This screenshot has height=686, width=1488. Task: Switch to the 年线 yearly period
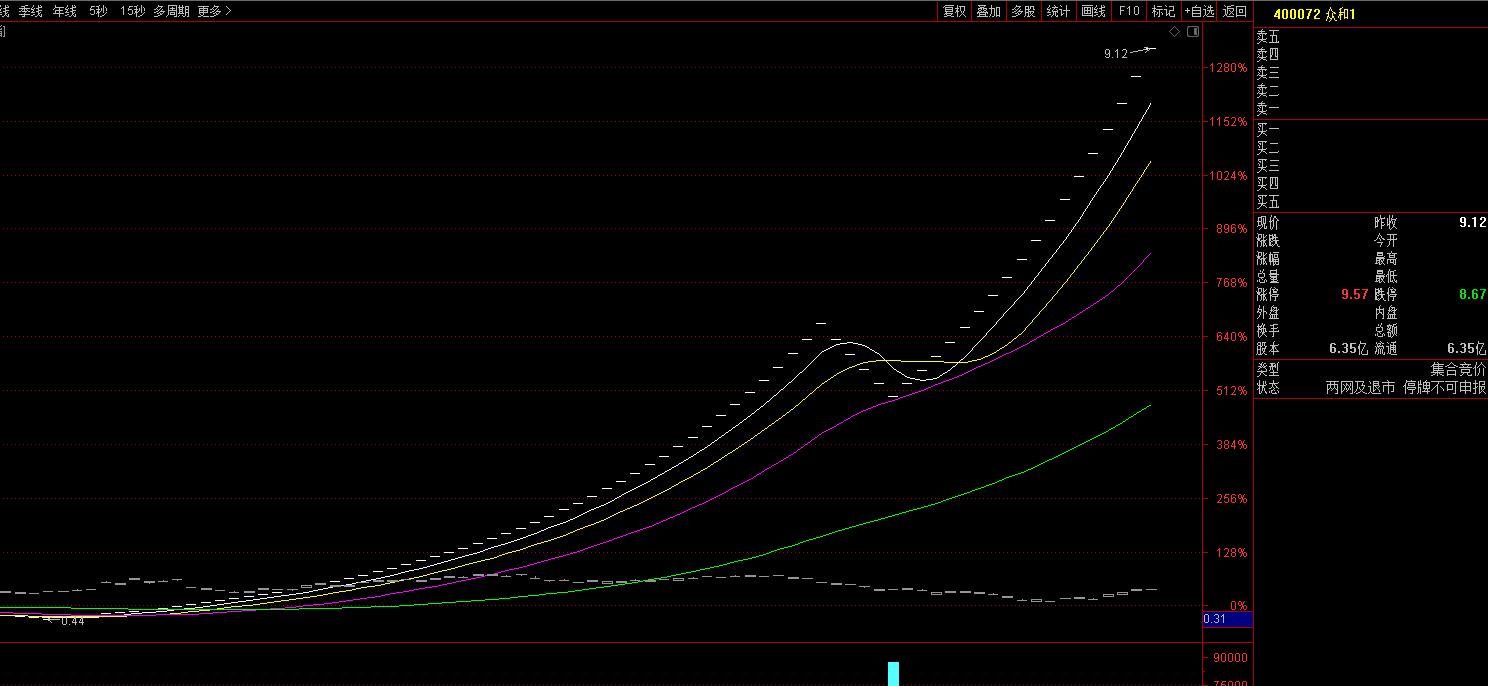[64, 11]
